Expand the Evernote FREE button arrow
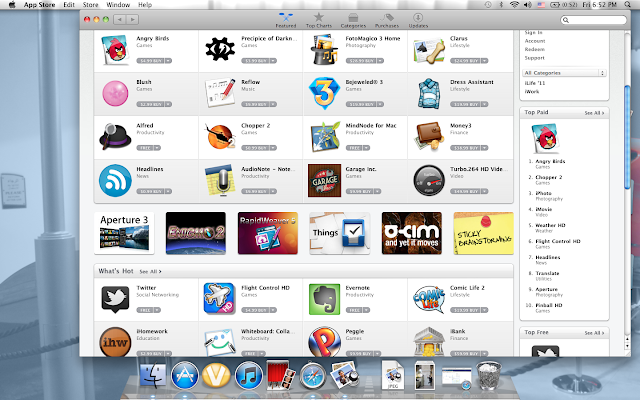The height and width of the screenshot is (400, 640). coord(366,310)
